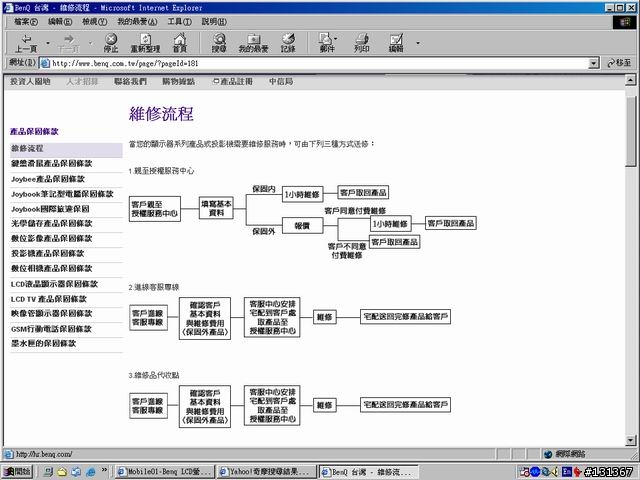The width and height of the screenshot is (640, 480).
Task: Open 鍵盤滑鼠產品保固條款 sidebar link
Action: (x=51, y=164)
